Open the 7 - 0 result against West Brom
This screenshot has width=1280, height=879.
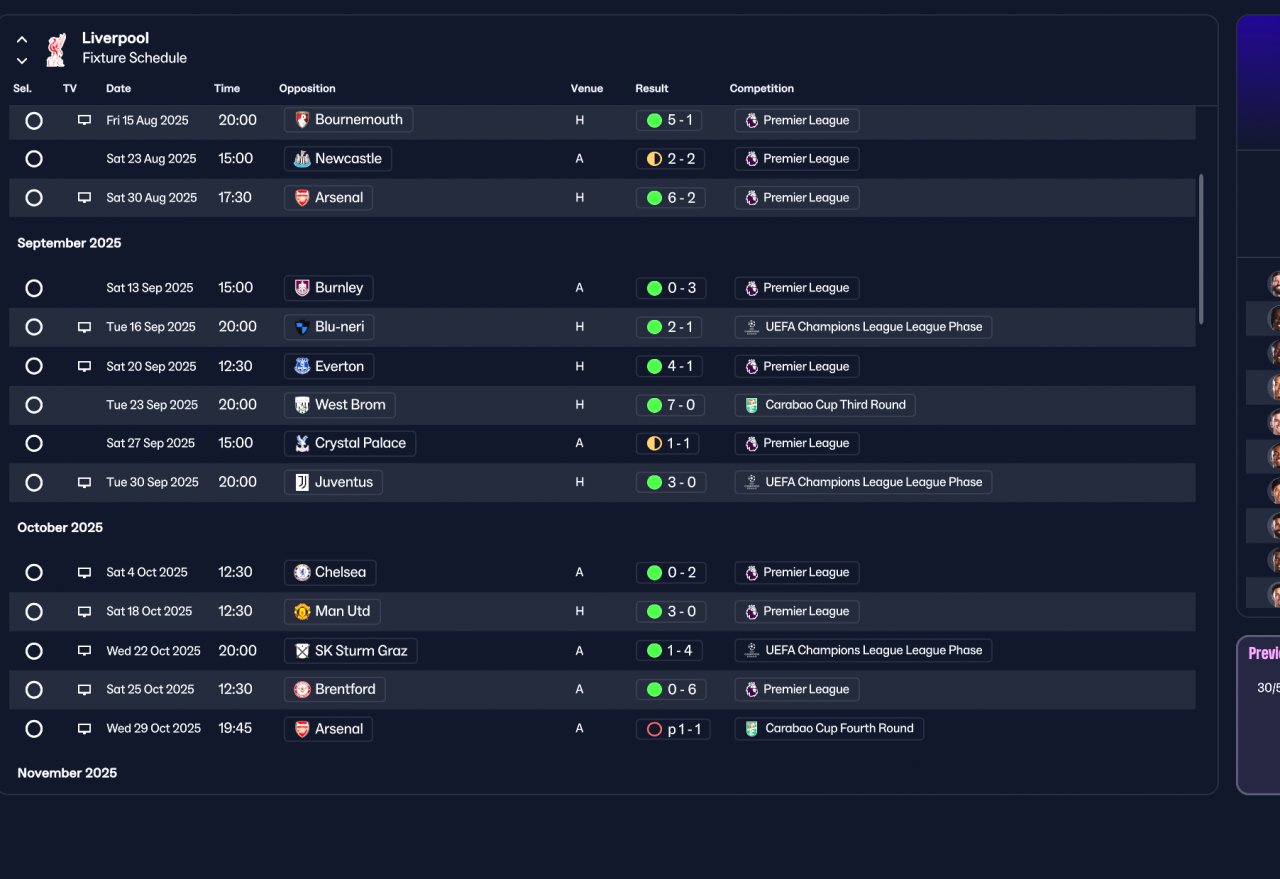coord(670,405)
